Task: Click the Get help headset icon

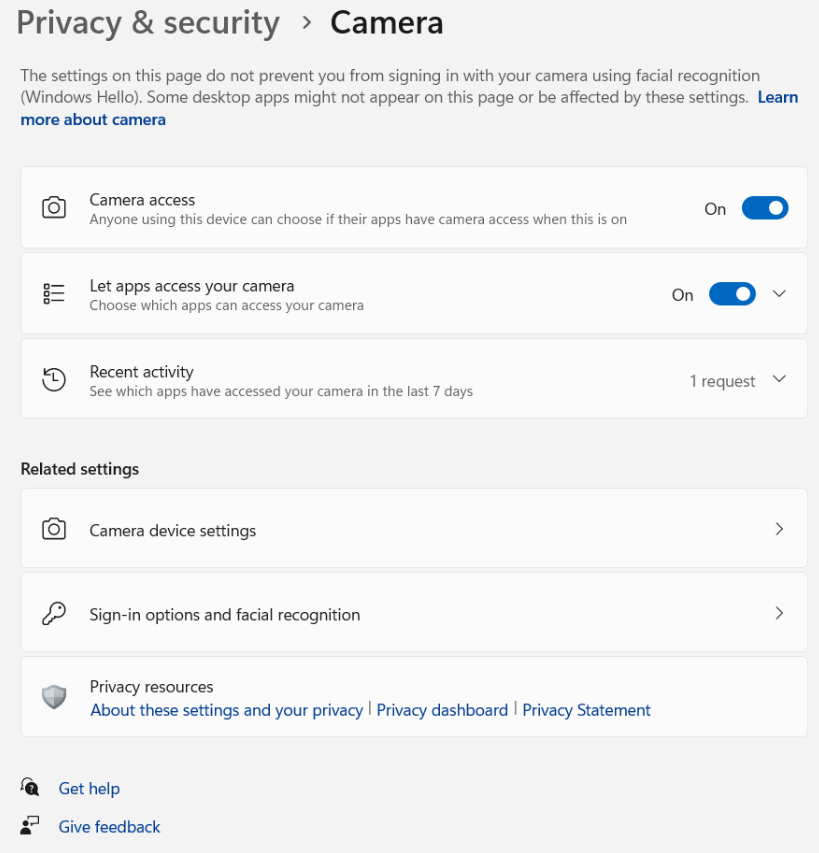Action: click(30, 787)
